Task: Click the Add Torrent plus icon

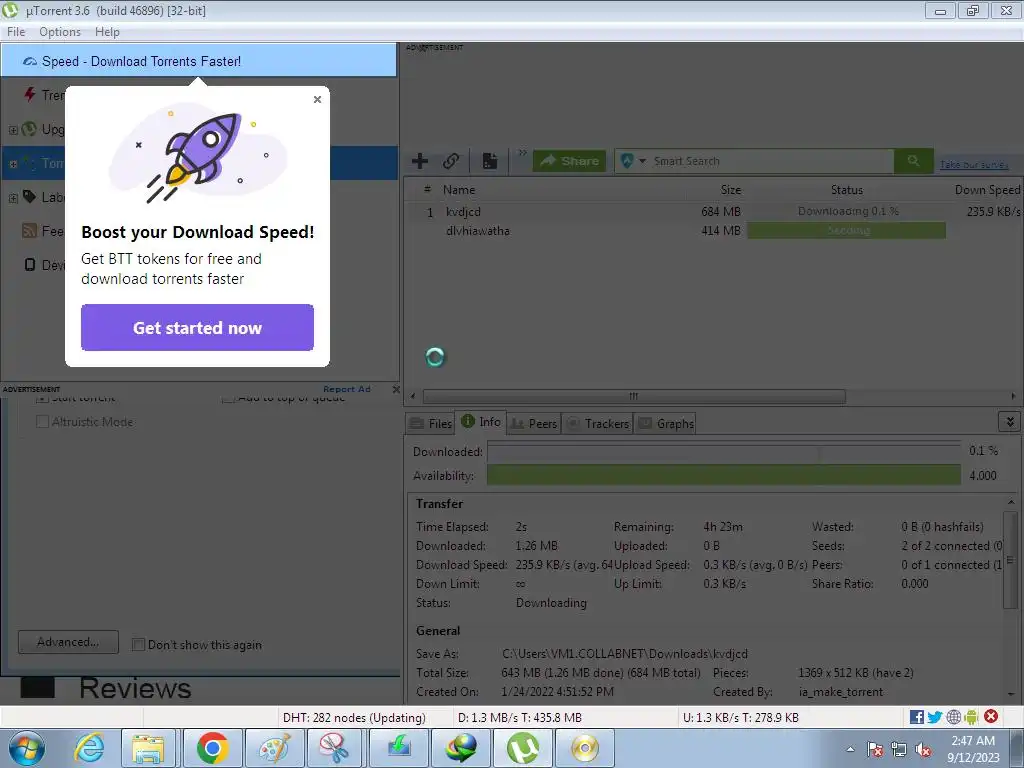Action: [420, 161]
